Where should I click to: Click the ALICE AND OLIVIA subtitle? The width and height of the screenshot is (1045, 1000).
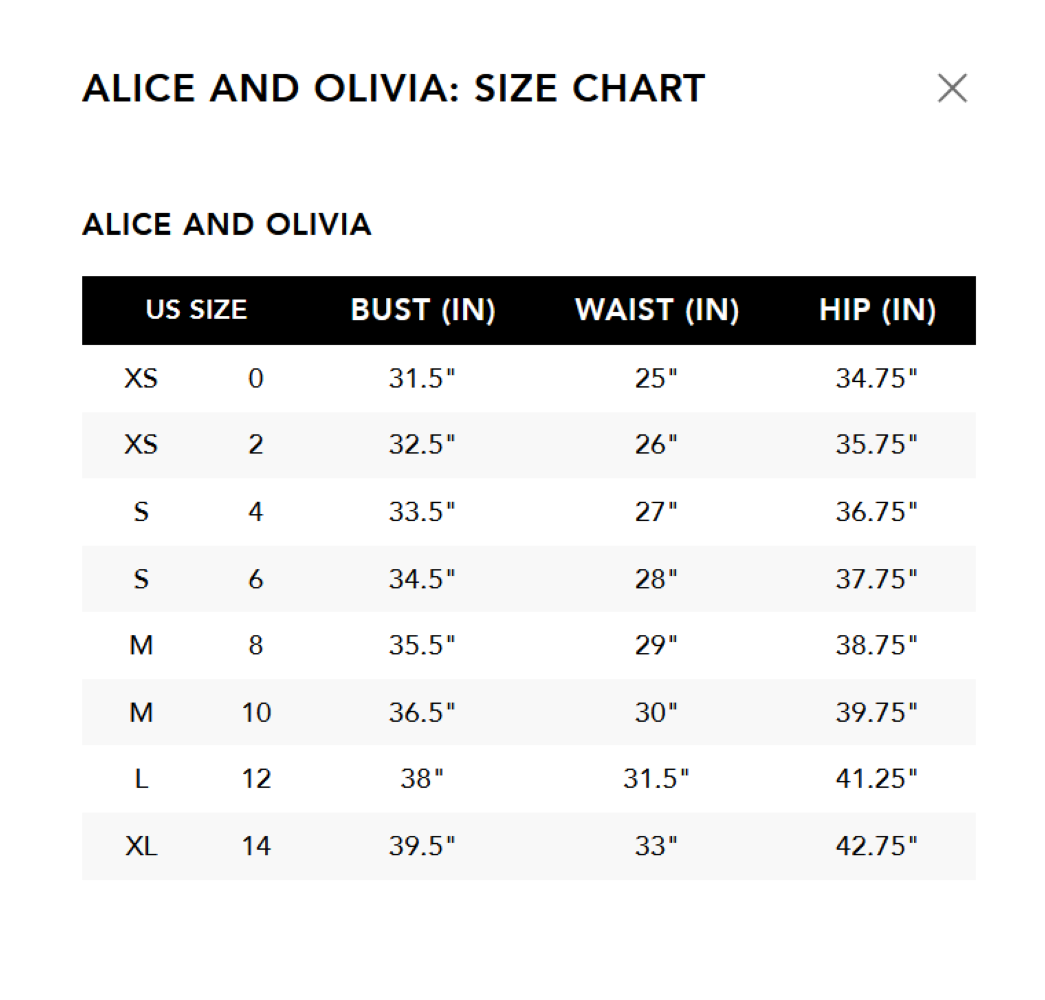click(x=227, y=224)
